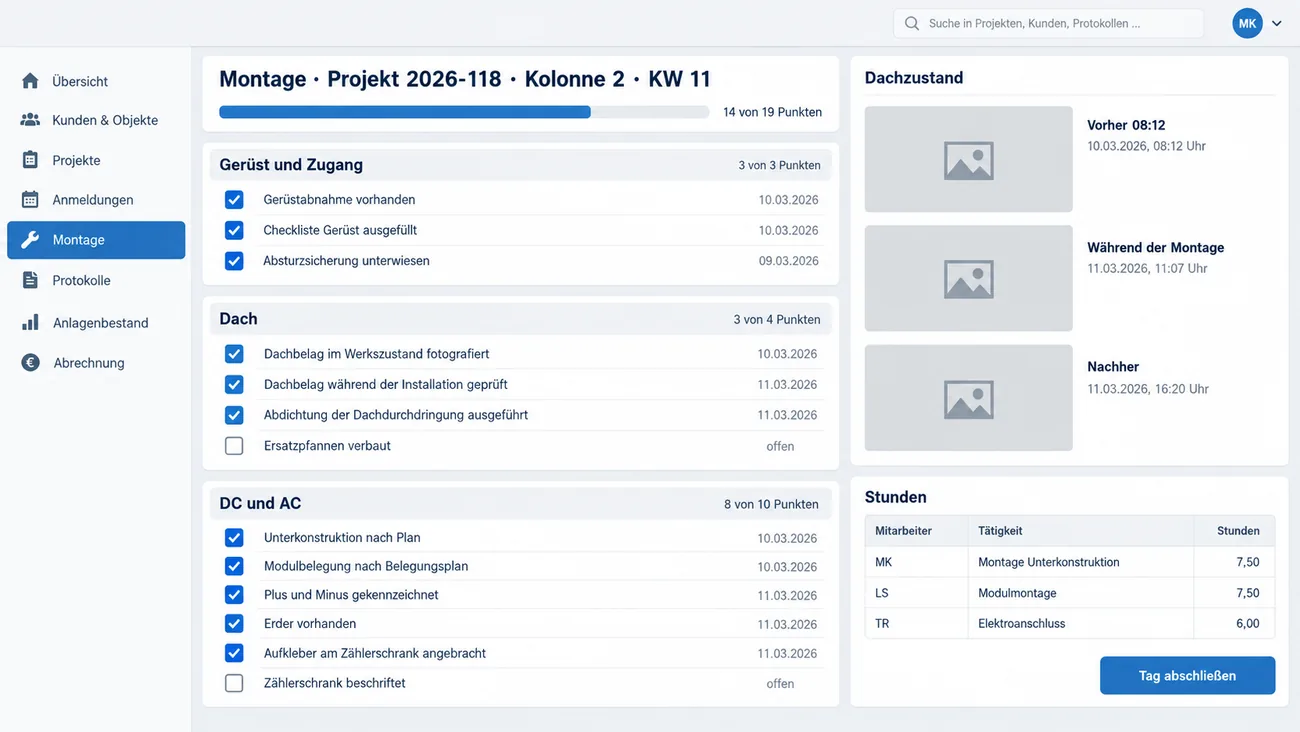The height and width of the screenshot is (732, 1300).
Task: Click the MK user avatar
Action: (x=1247, y=23)
